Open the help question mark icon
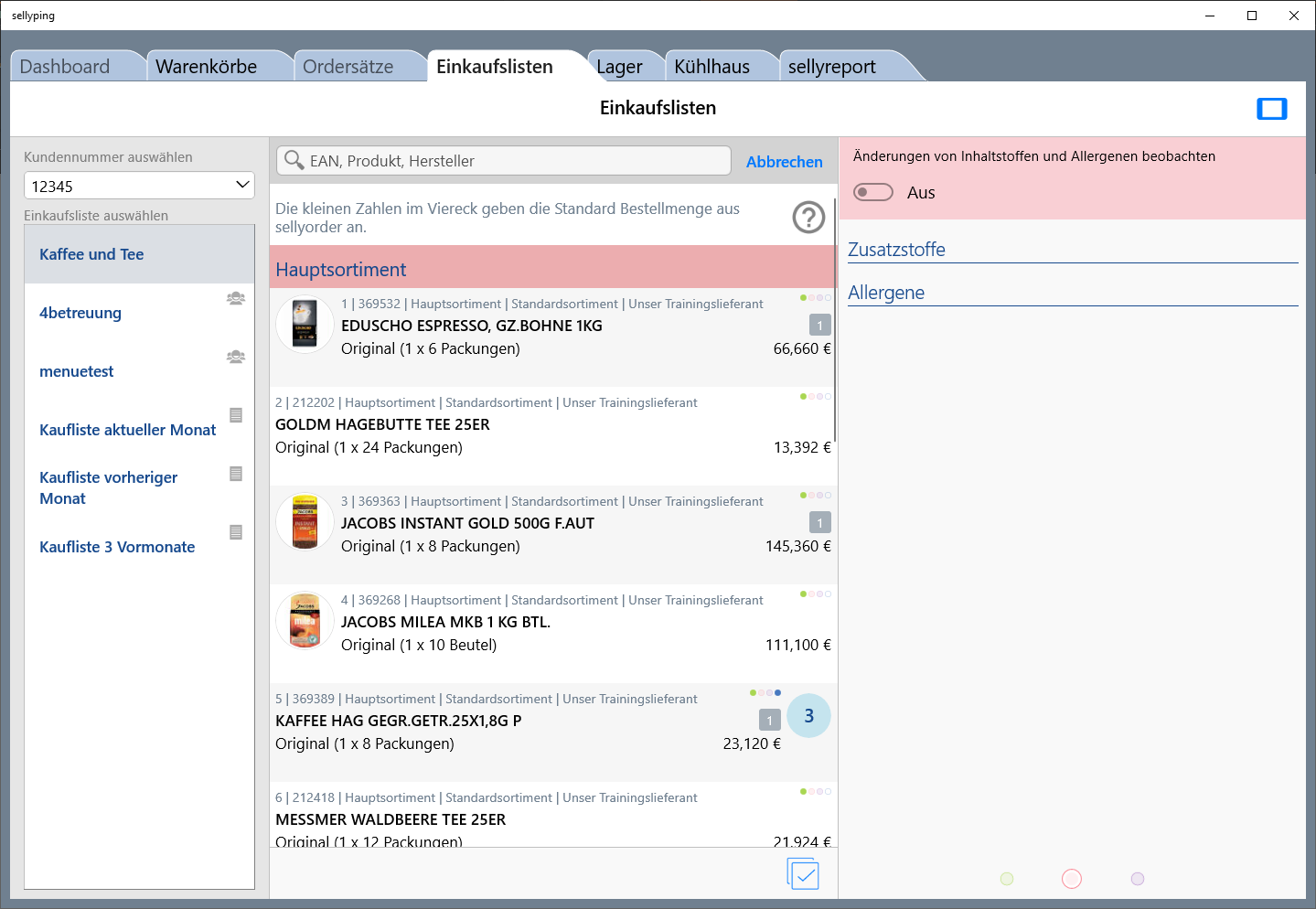The width and height of the screenshot is (1316, 909). [x=808, y=218]
